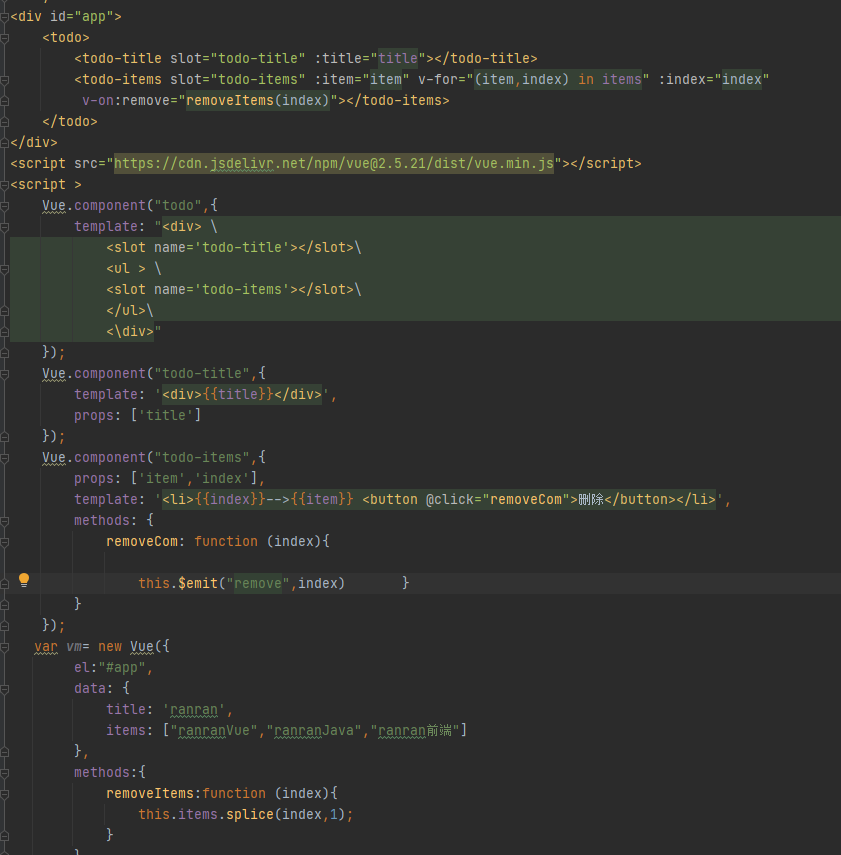This screenshot has width=841, height=855.
Task: Click the yellow lightbulb intention icon
Action: point(23,580)
